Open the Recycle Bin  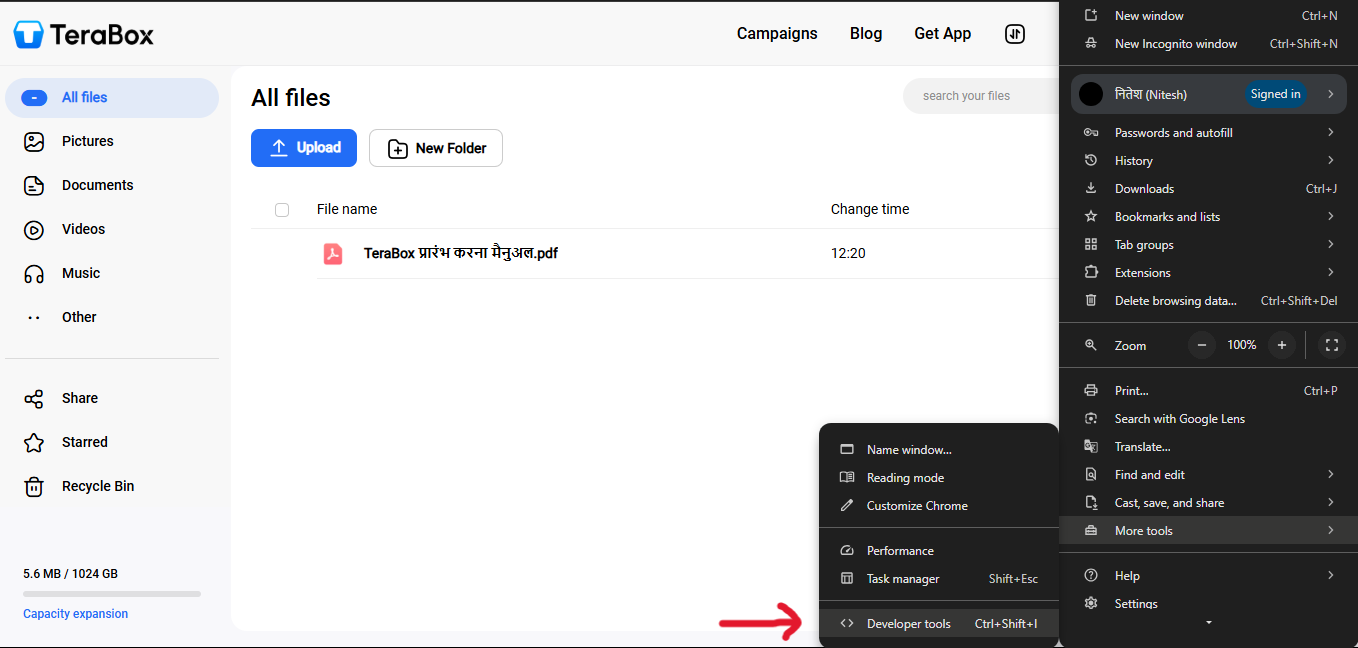(x=95, y=486)
